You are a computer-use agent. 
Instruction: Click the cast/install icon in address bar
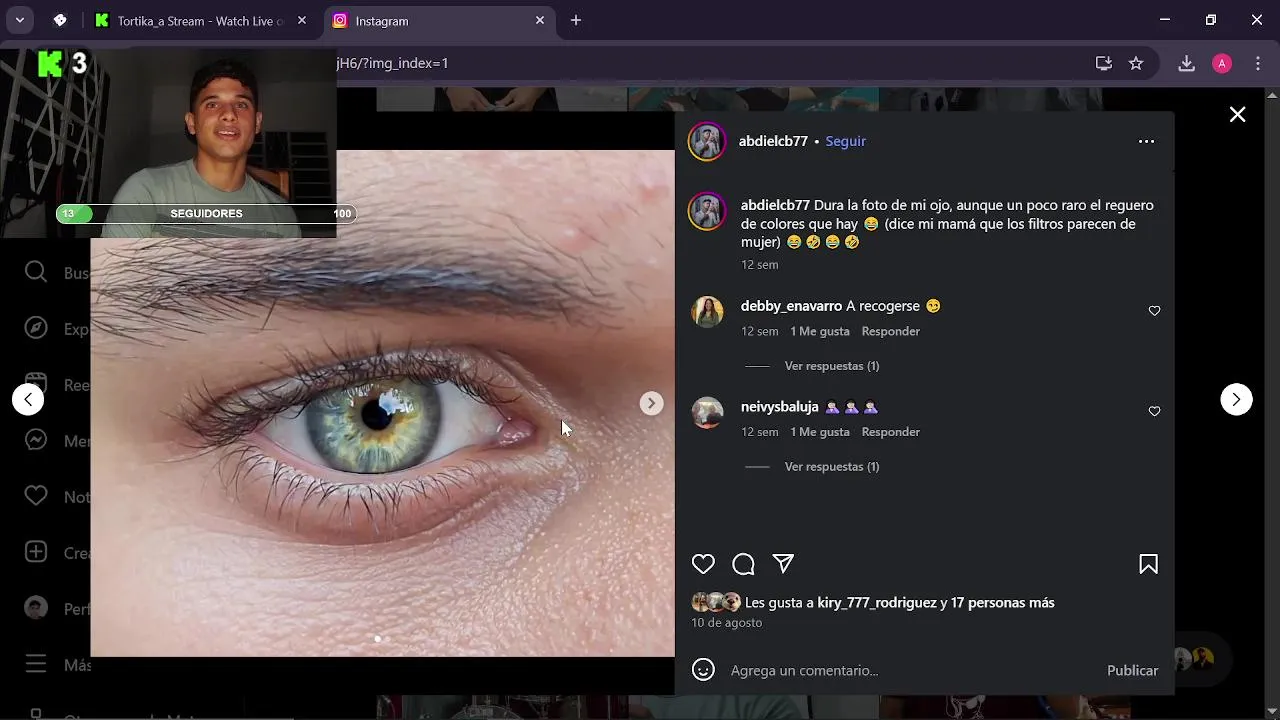1104,63
